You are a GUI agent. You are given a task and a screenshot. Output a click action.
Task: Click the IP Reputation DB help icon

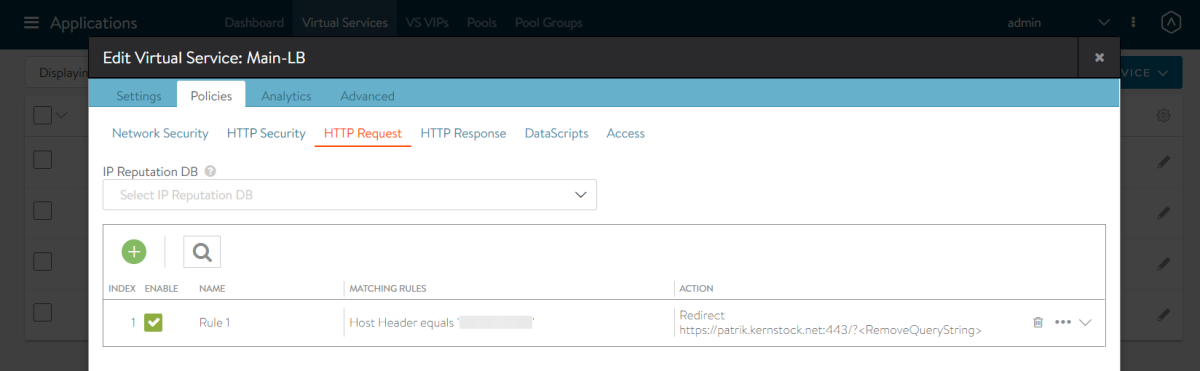[x=210, y=171]
